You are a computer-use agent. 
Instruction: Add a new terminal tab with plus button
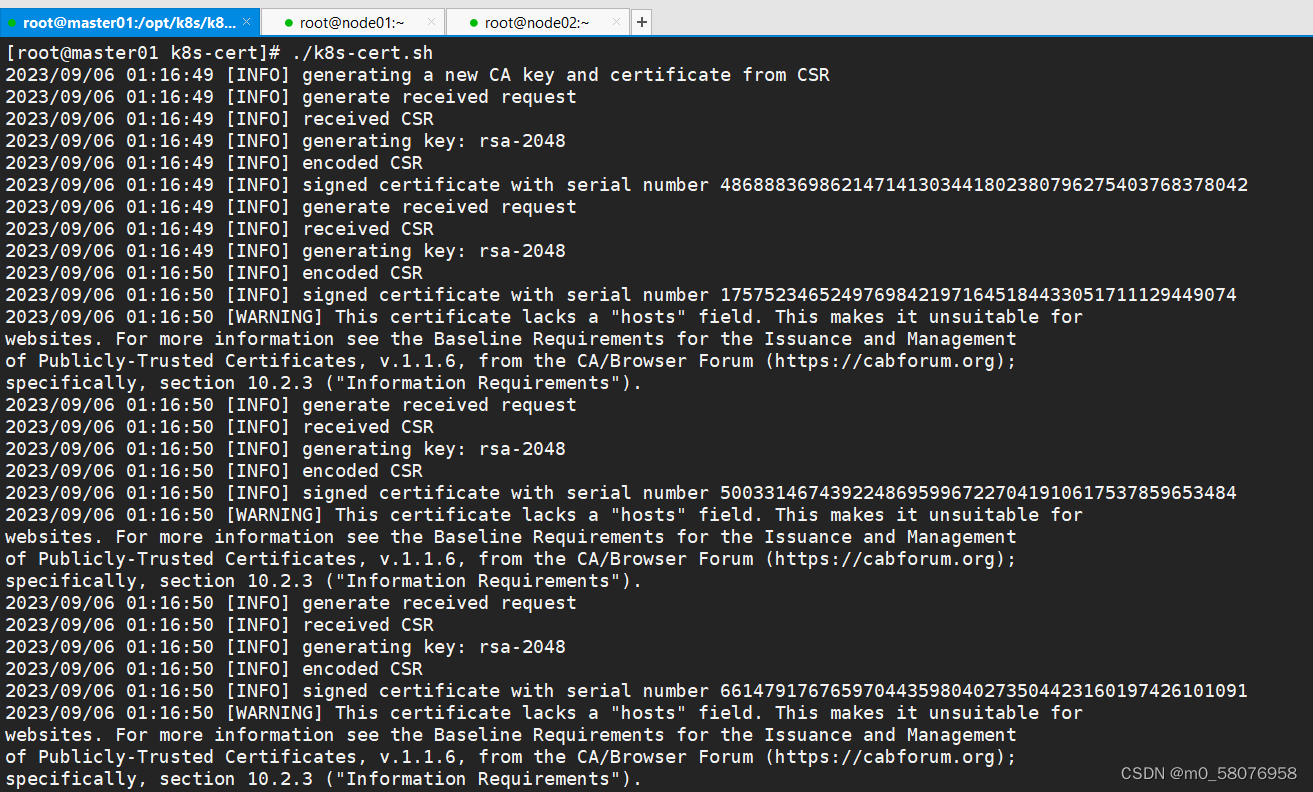tap(642, 22)
